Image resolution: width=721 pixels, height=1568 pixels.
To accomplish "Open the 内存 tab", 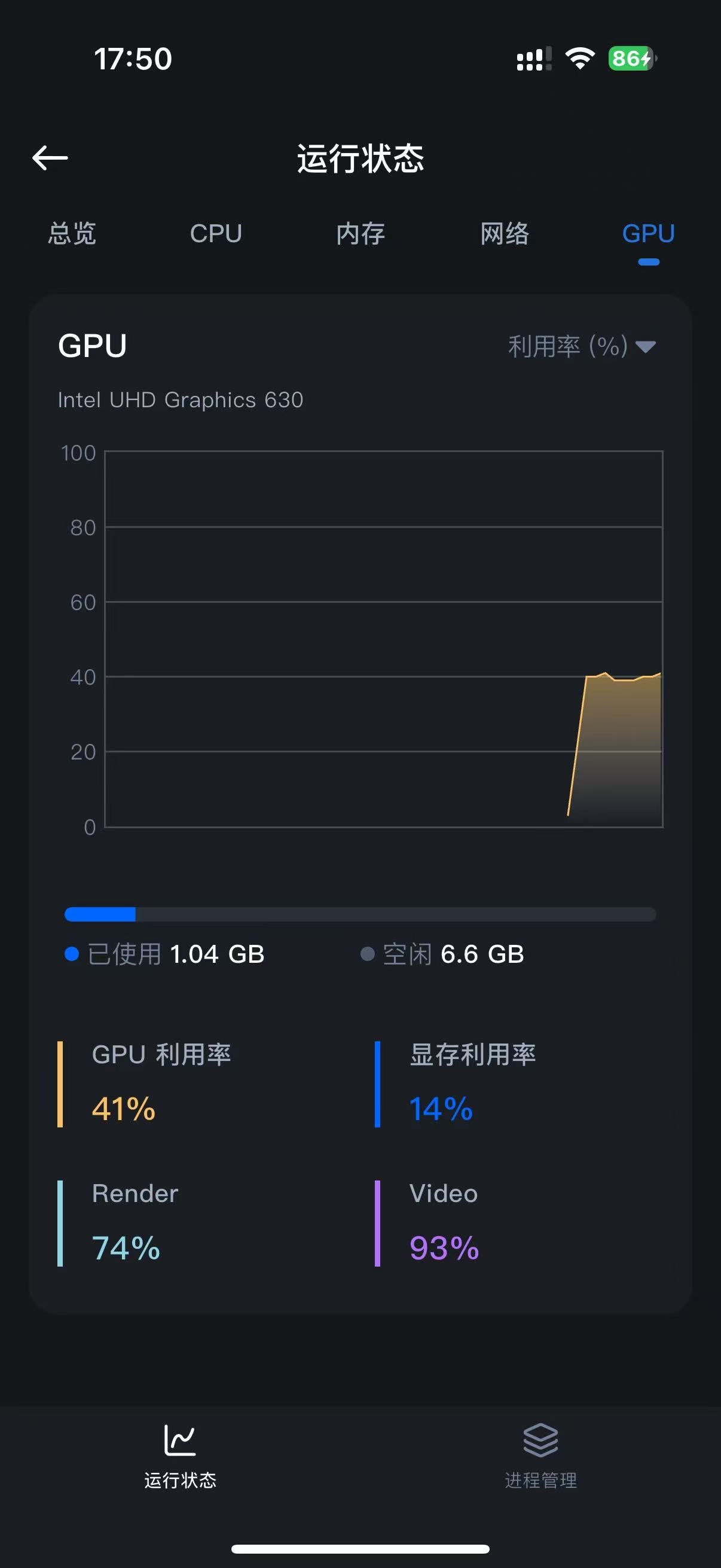I will pos(360,234).
